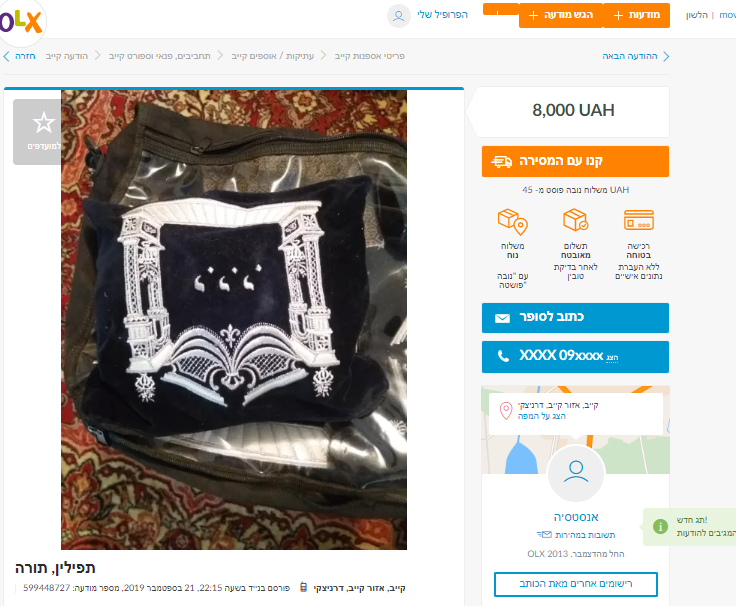Open other listings from the author
Viewport: 736px width, 606px height.
(x=575, y=584)
